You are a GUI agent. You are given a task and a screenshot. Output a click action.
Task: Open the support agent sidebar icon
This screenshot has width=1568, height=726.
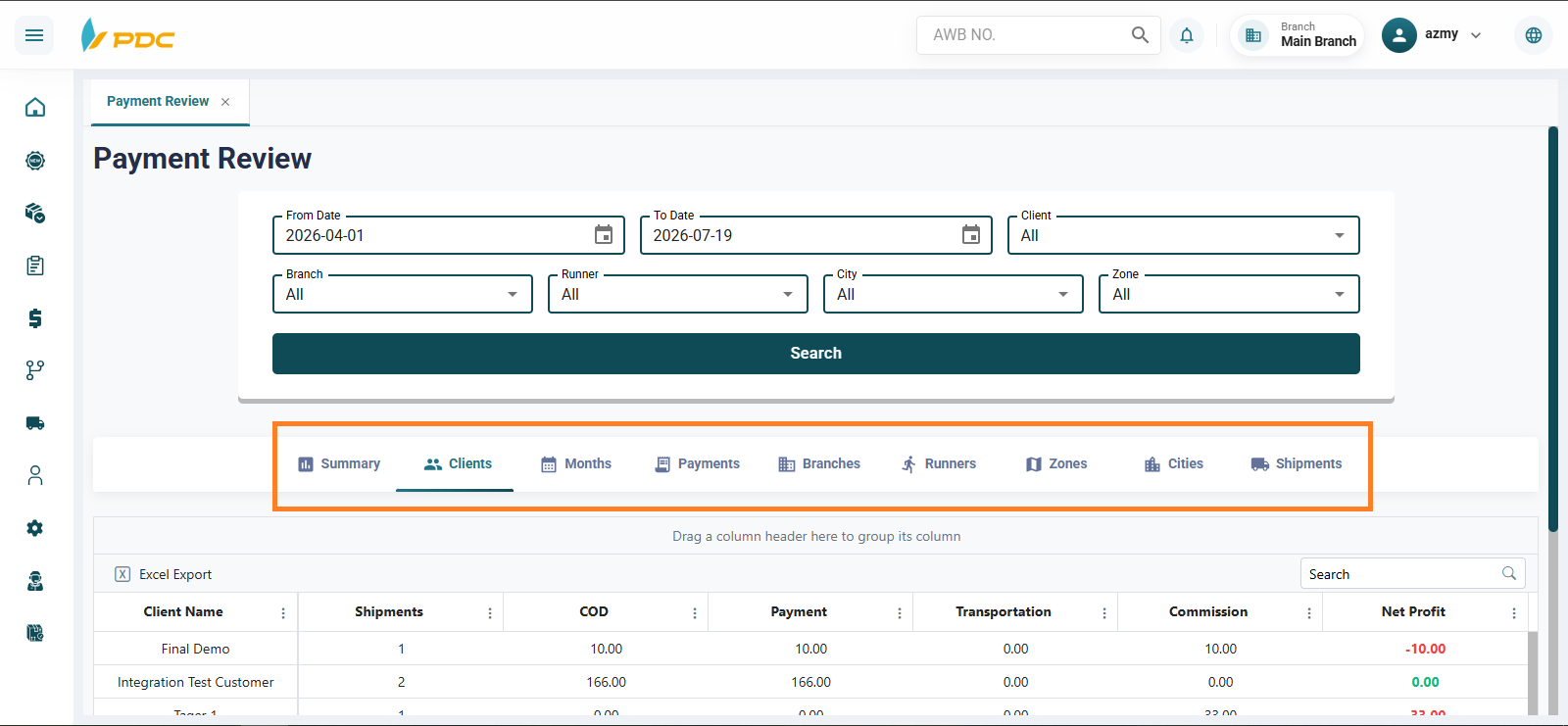tap(35, 581)
